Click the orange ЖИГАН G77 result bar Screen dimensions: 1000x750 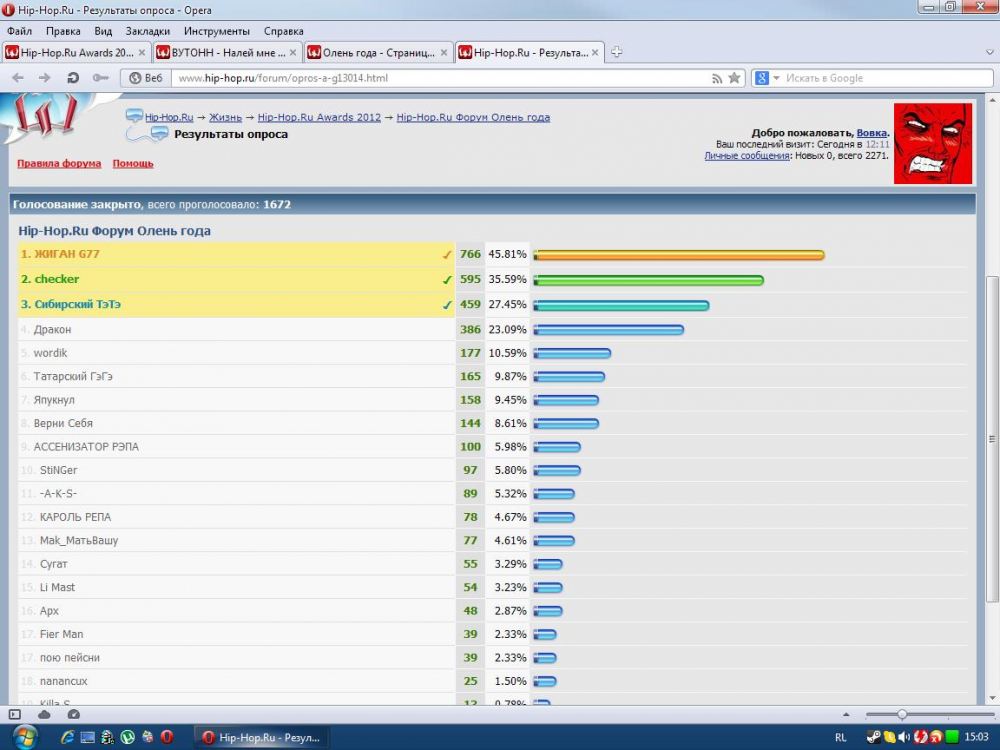[679, 255]
